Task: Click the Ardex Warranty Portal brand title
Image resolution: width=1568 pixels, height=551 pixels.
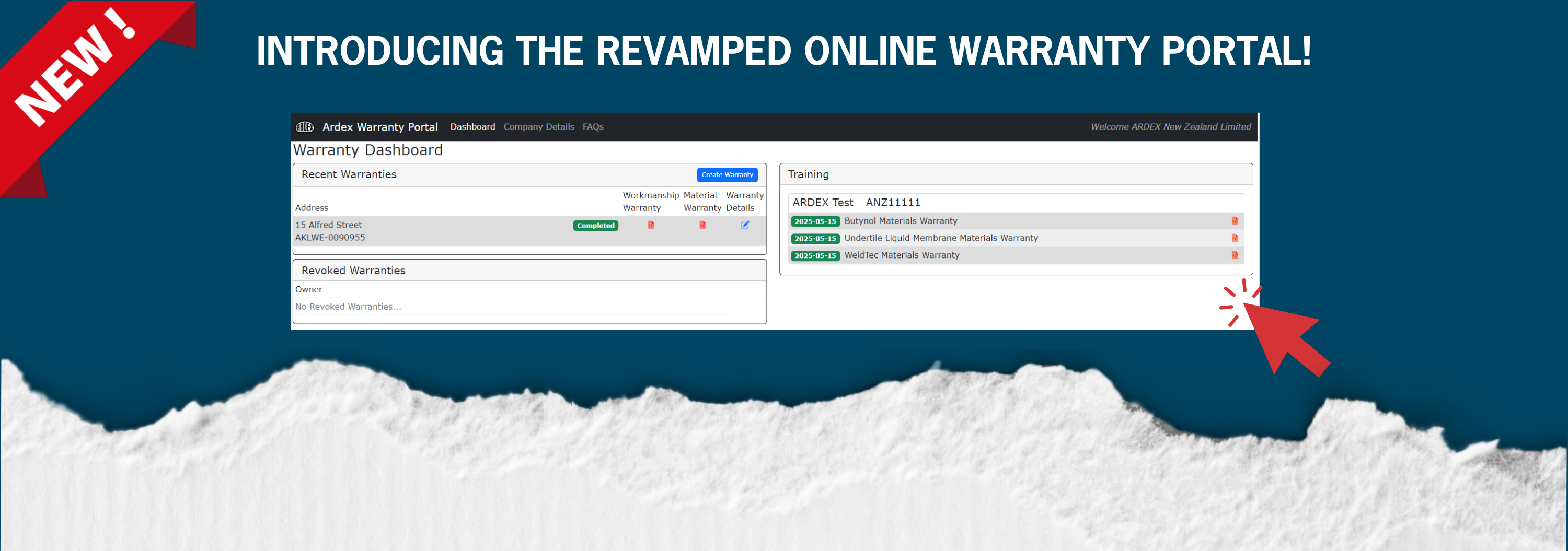Action: 380,126
